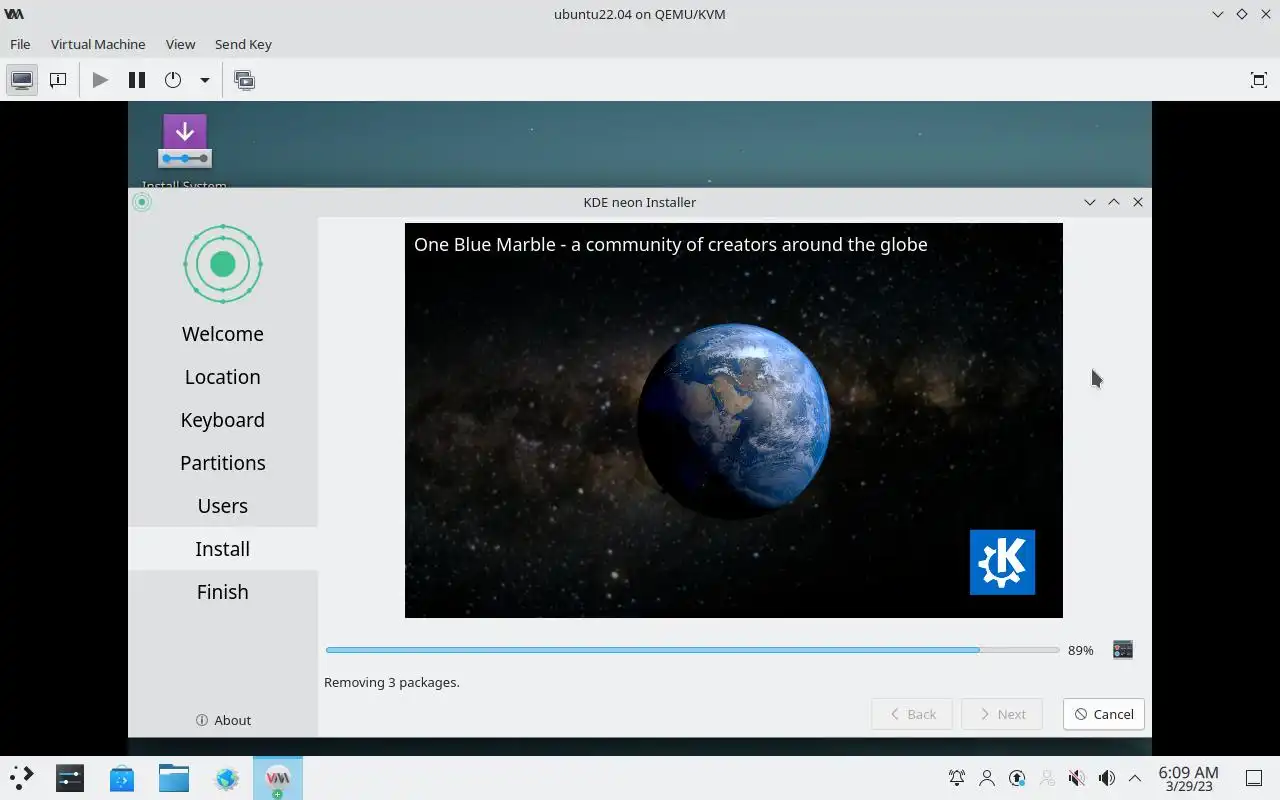Viewport: 1280px width, 800px height.
Task: Open the Send Key menu
Action: (x=243, y=44)
